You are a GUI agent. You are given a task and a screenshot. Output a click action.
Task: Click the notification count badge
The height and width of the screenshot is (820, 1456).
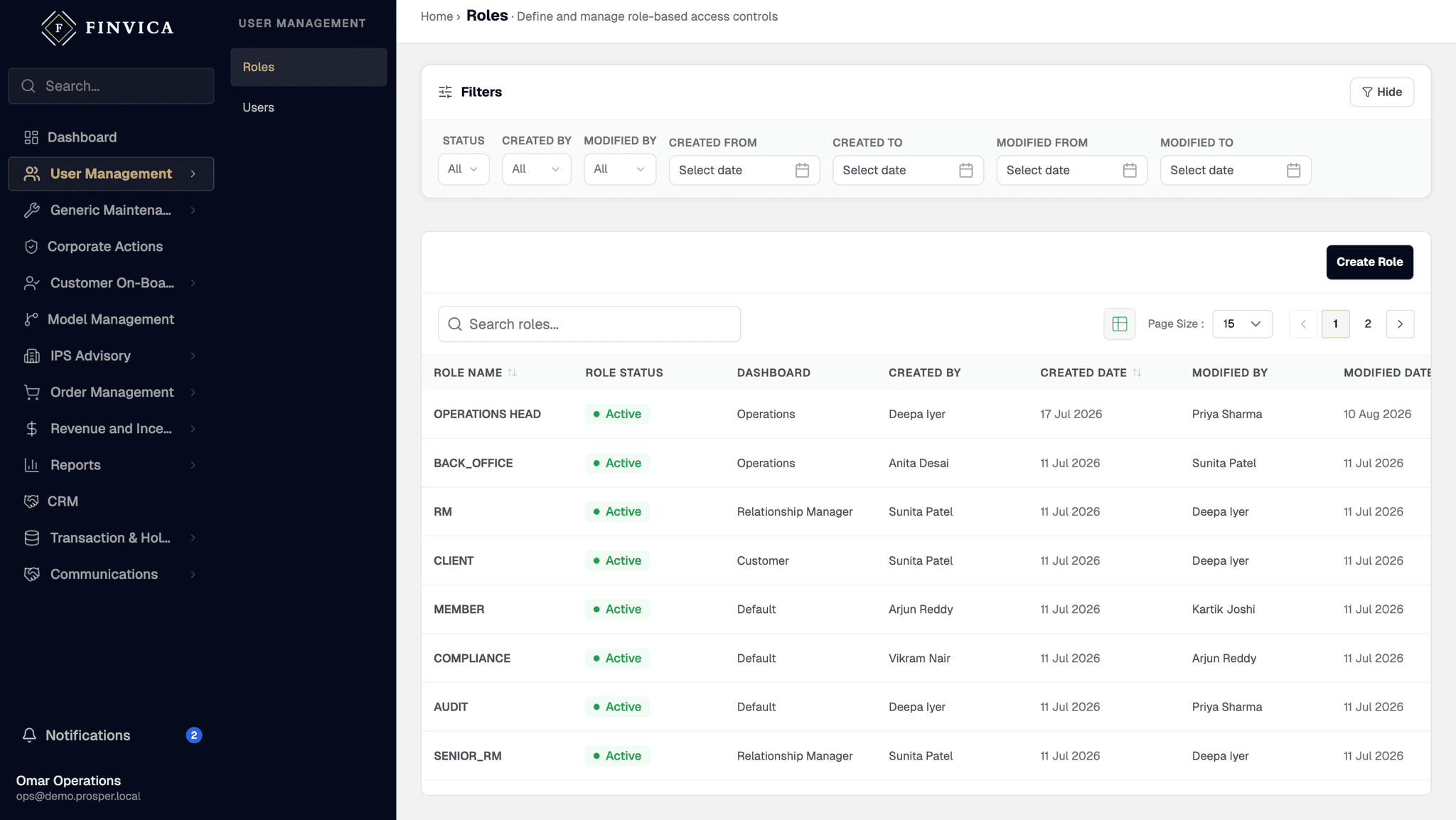194,735
